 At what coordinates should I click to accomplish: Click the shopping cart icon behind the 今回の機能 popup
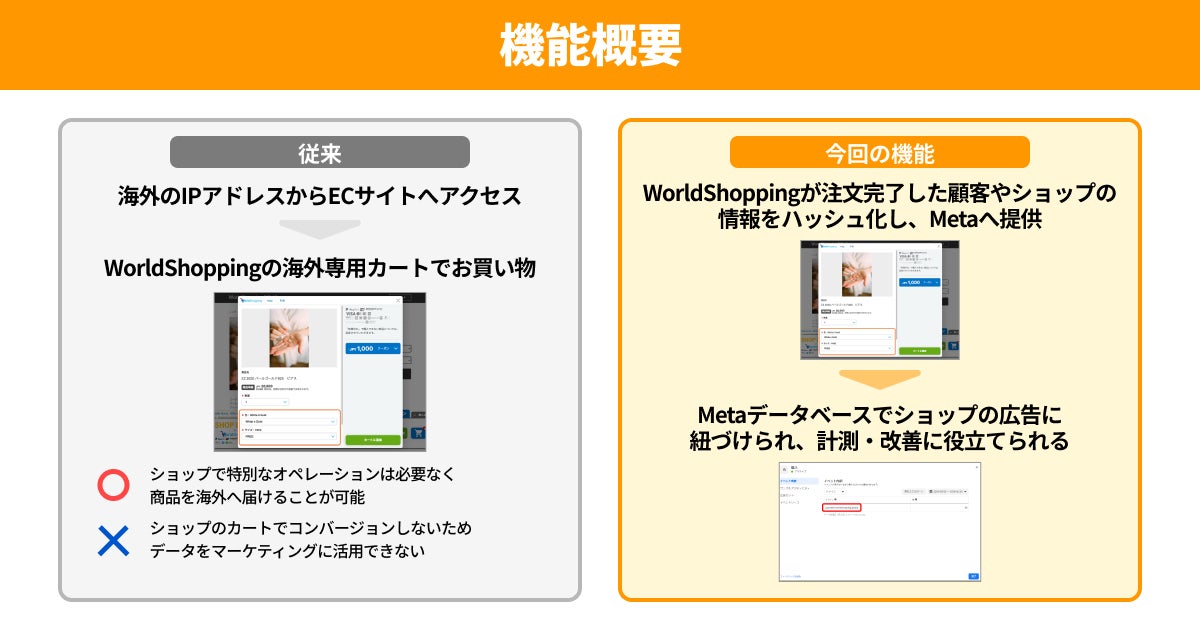click(954, 346)
